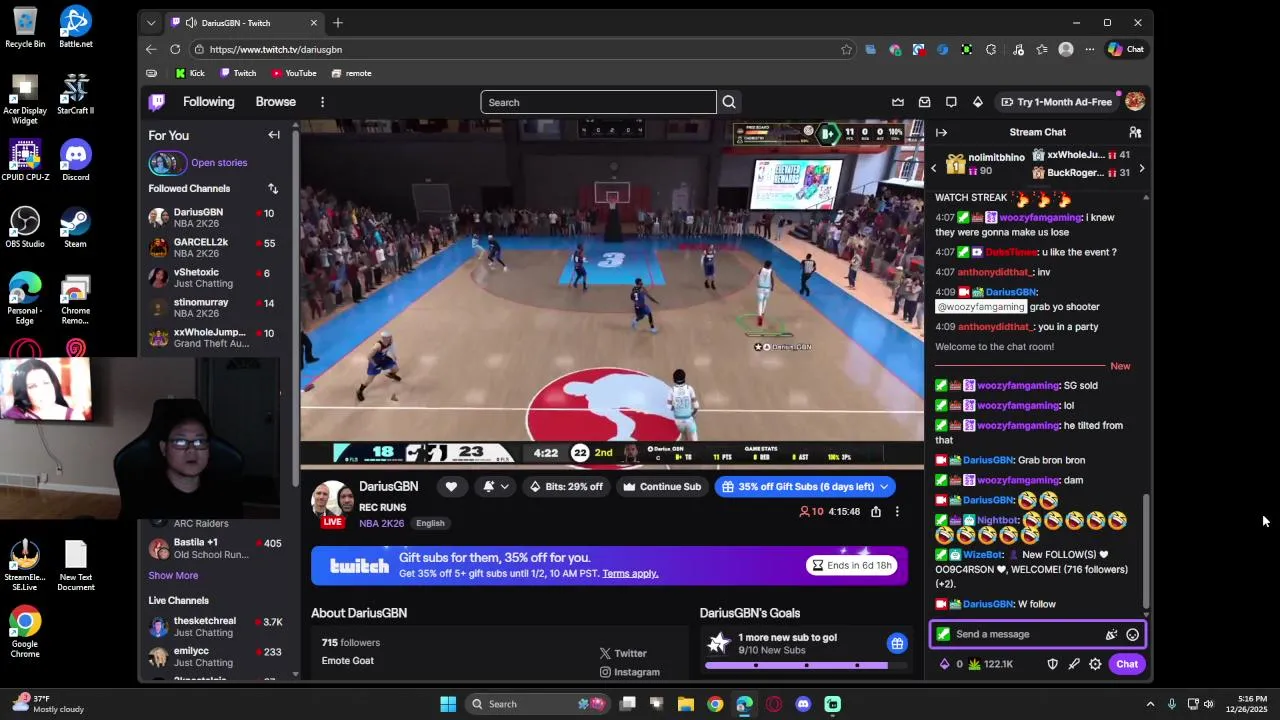The height and width of the screenshot is (720, 1280).
Task: Open the chat community users icon
Action: point(1135,132)
